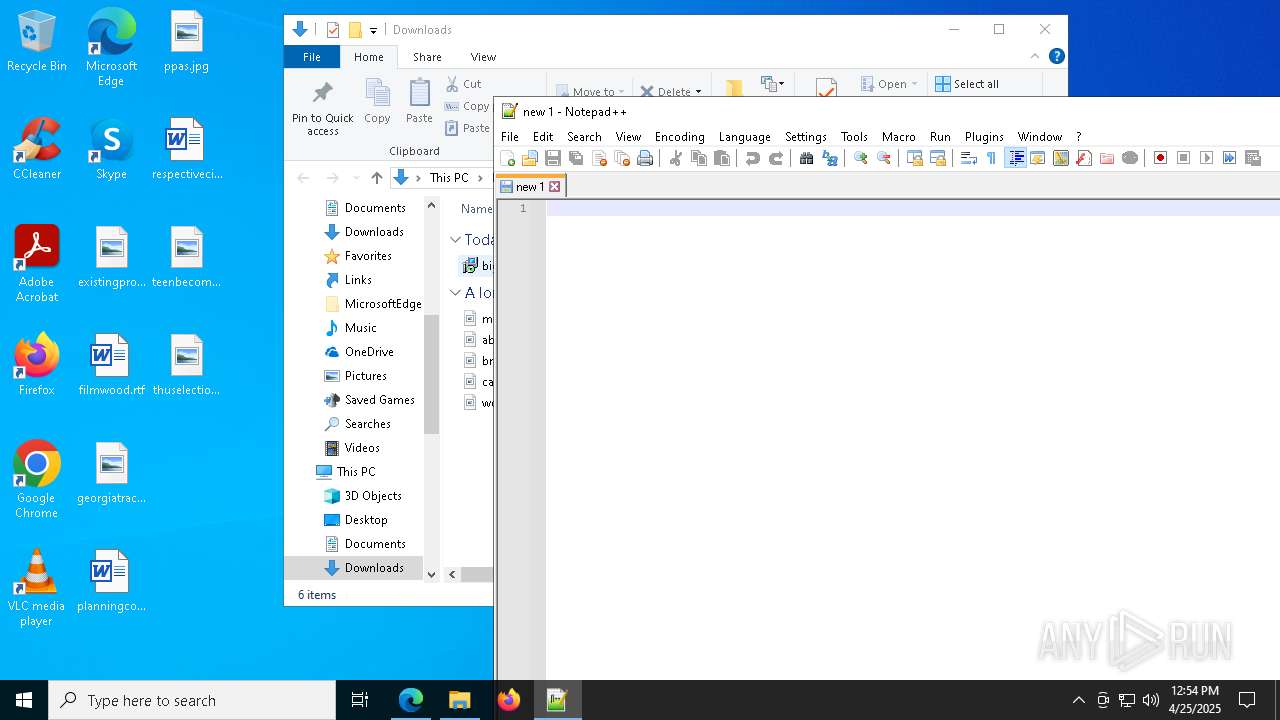
Task: Show hidden system tray icons chevron
Action: 1078,700
